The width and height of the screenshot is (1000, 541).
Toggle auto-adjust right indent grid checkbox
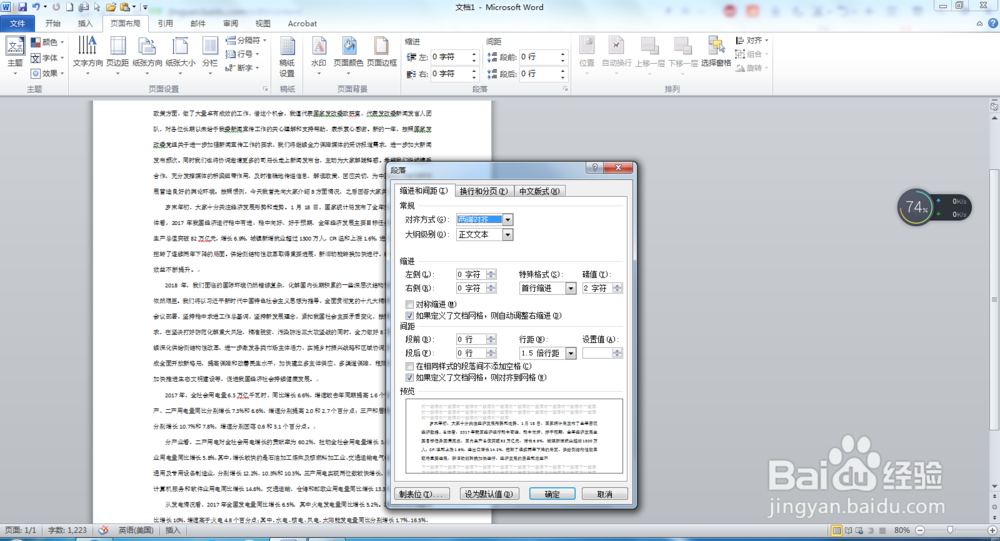[409, 315]
